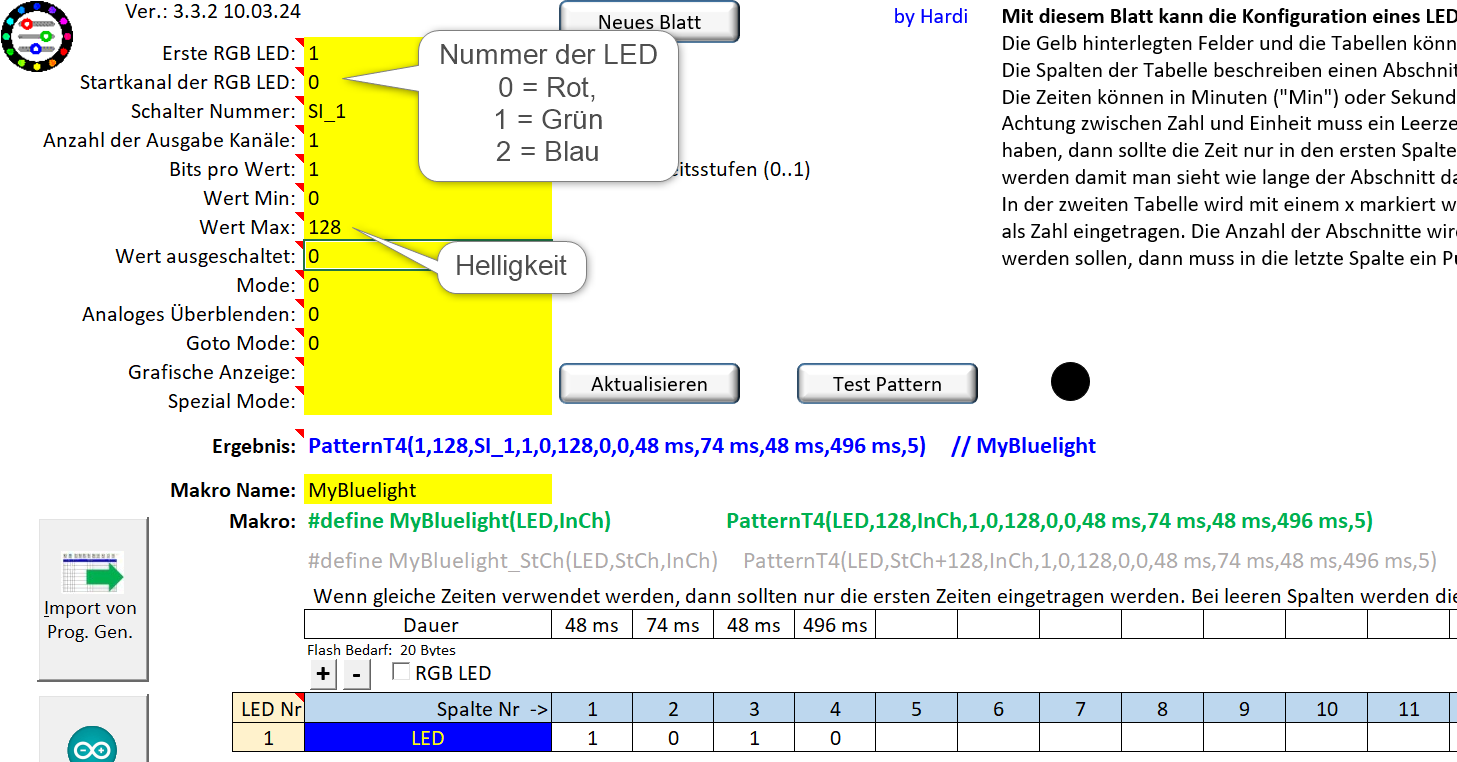Viewport: 1457px width, 762px height.
Task: Click the Neues Blatt button
Action: pos(649,22)
